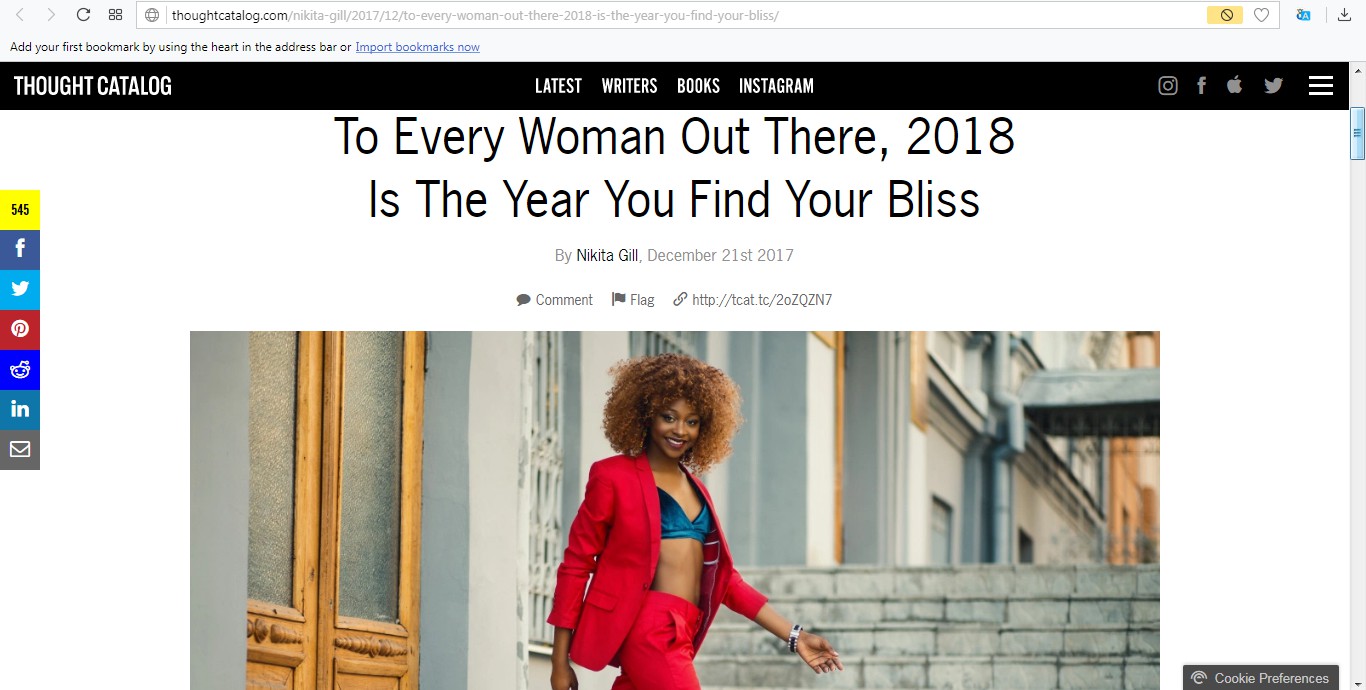Open Facebook page from header icon
The image size is (1366, 690).
(x=1201, y=86)
